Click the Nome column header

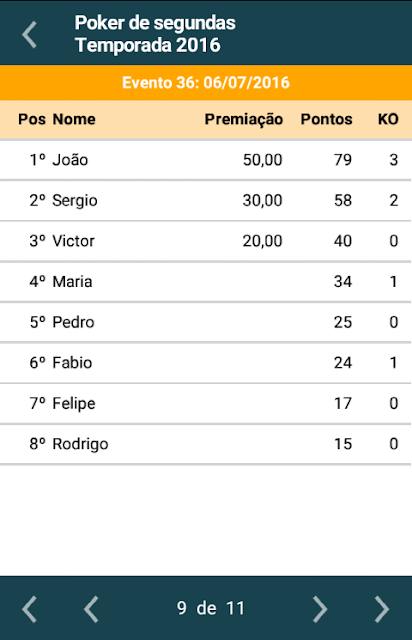click(74, 119)
